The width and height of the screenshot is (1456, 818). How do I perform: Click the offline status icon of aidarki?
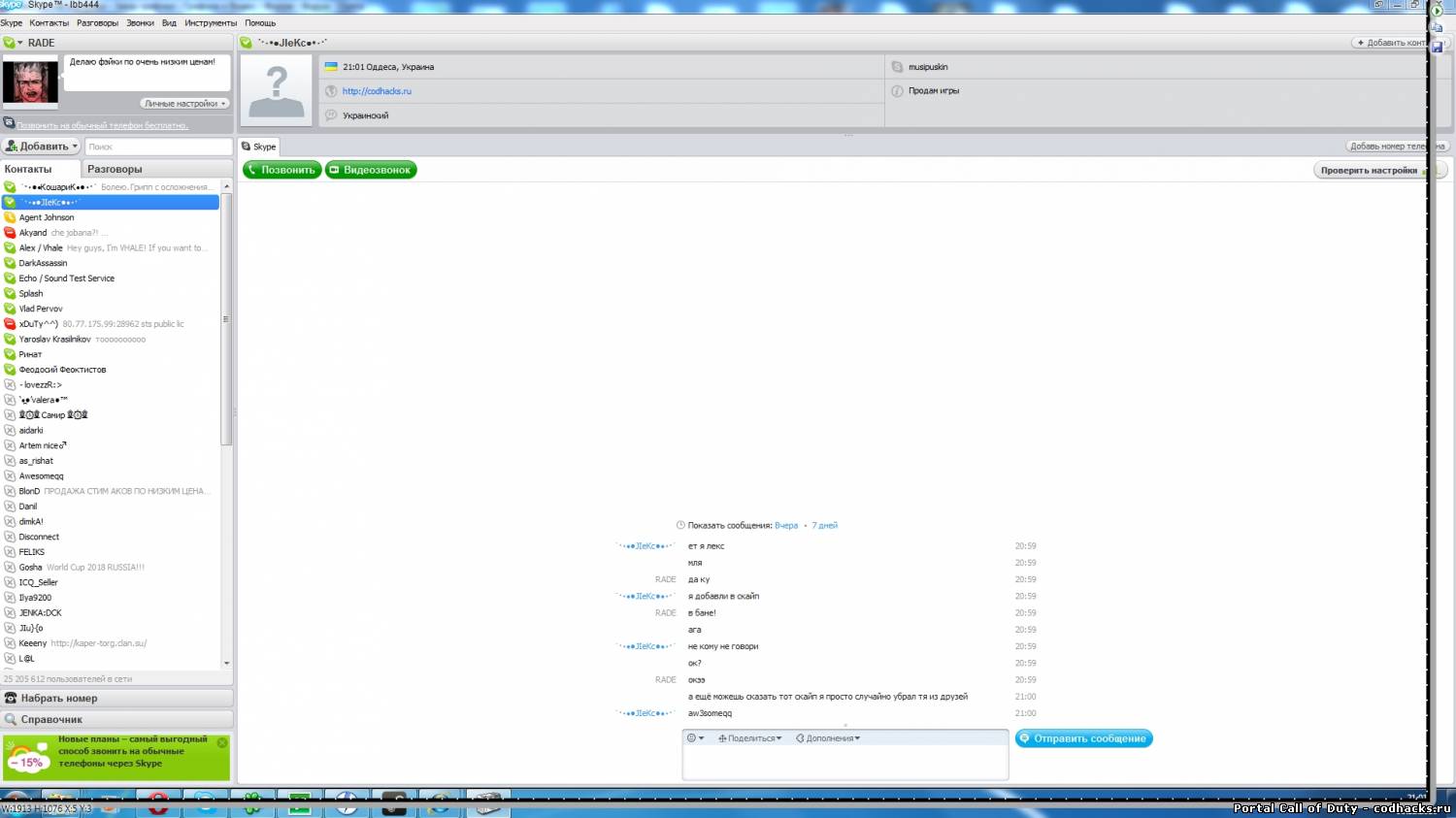[x=10, y=430]
